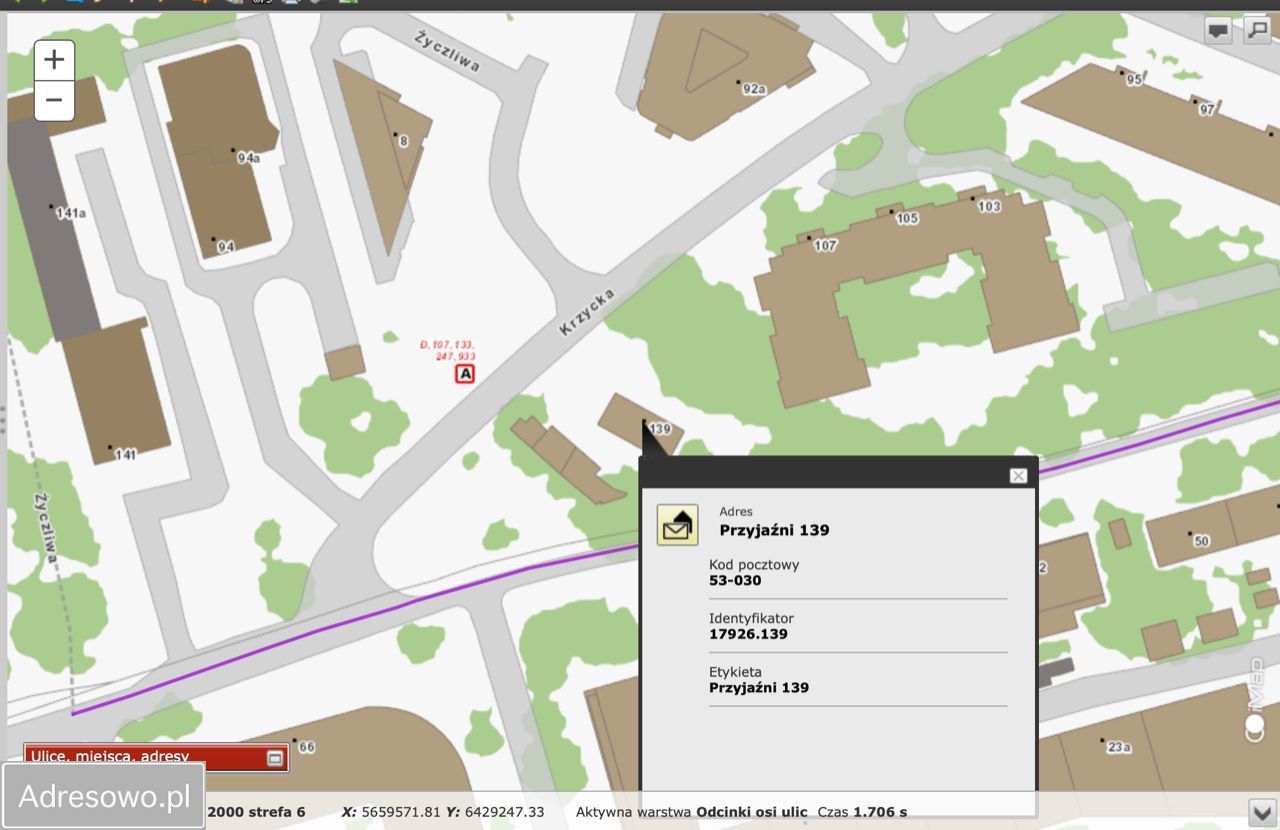Click Czas 1.706 s in status bar
The image size is (1280, 830).
(x=863, y=812)
